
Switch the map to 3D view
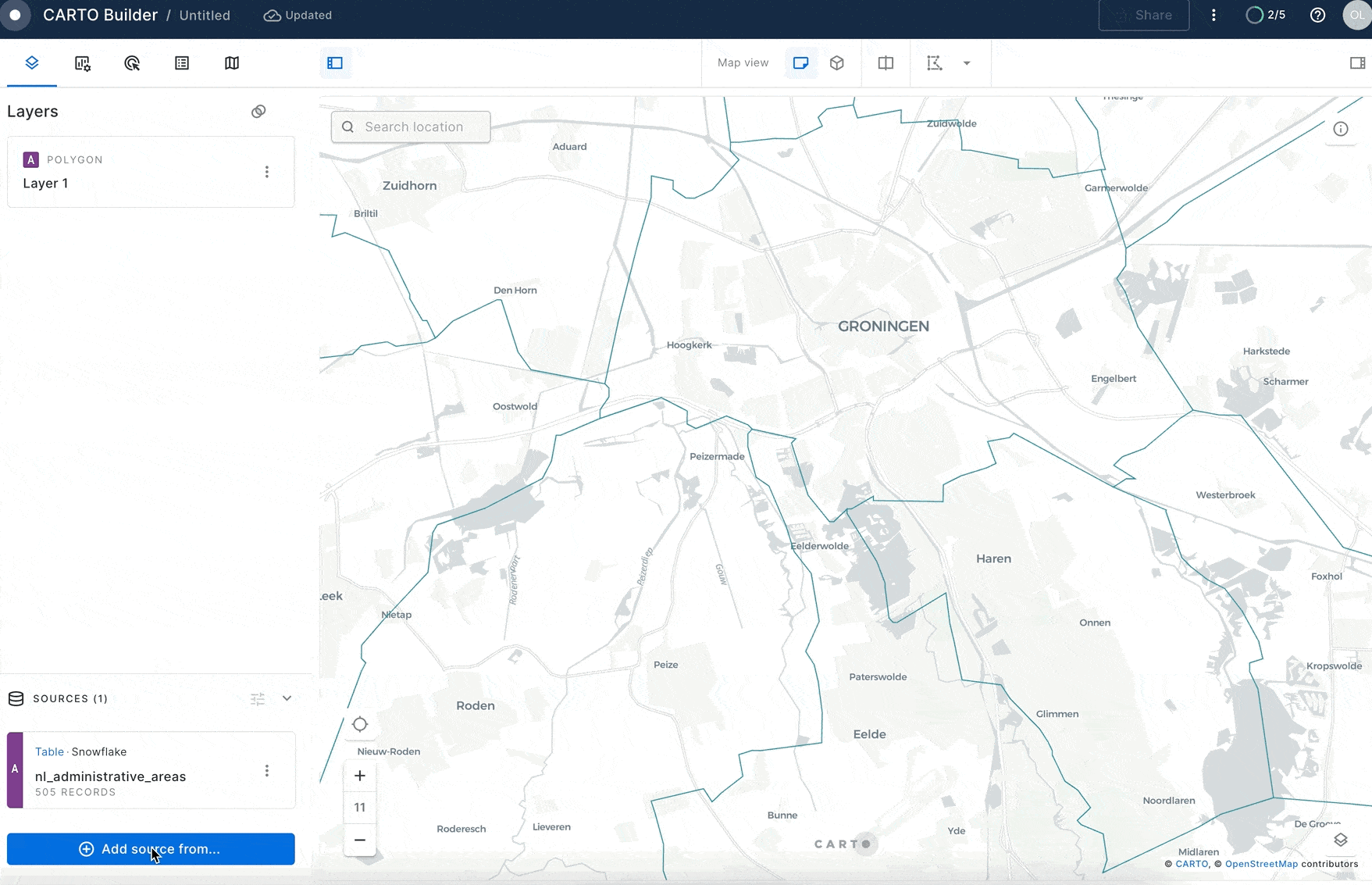pyautogui.click(x=836, y=63)
